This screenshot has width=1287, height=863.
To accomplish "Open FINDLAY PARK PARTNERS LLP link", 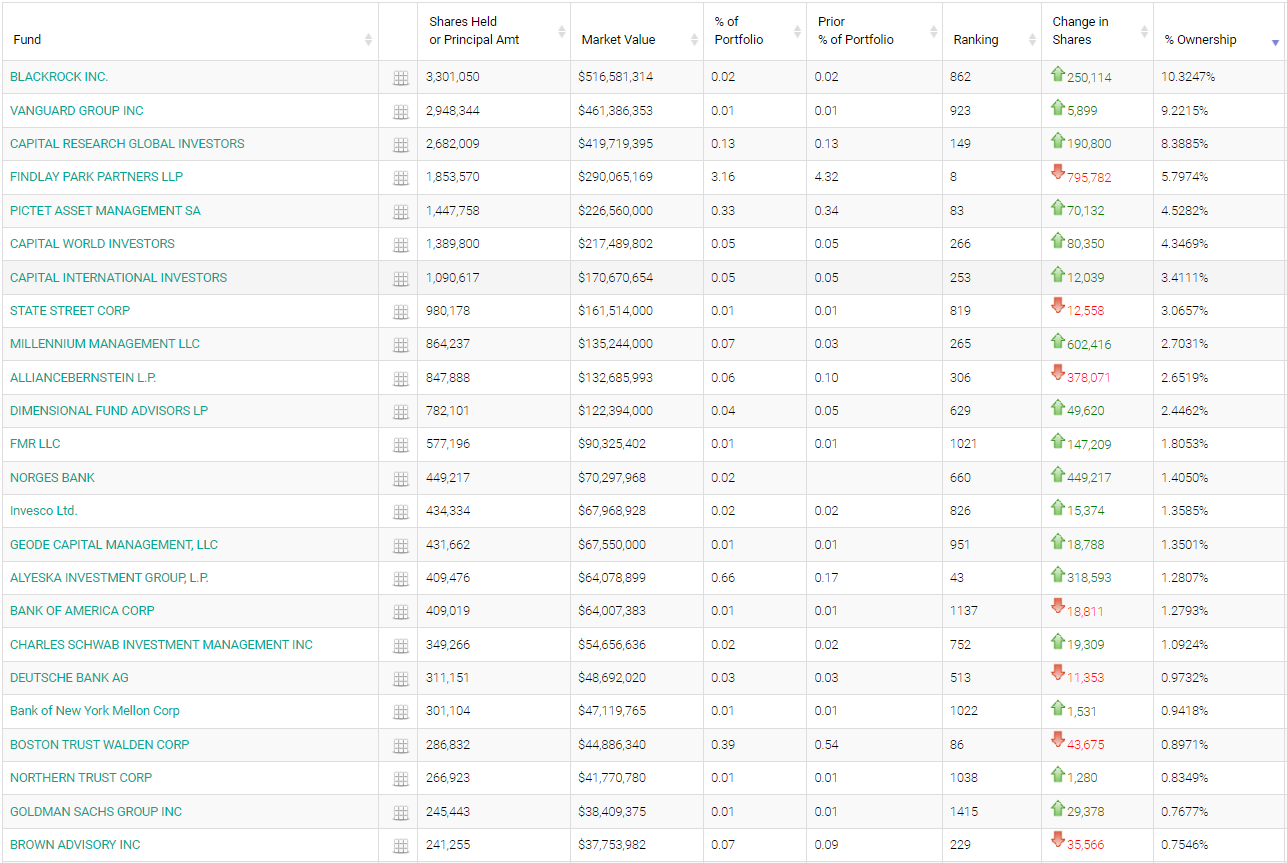I will tap(97, 177).
